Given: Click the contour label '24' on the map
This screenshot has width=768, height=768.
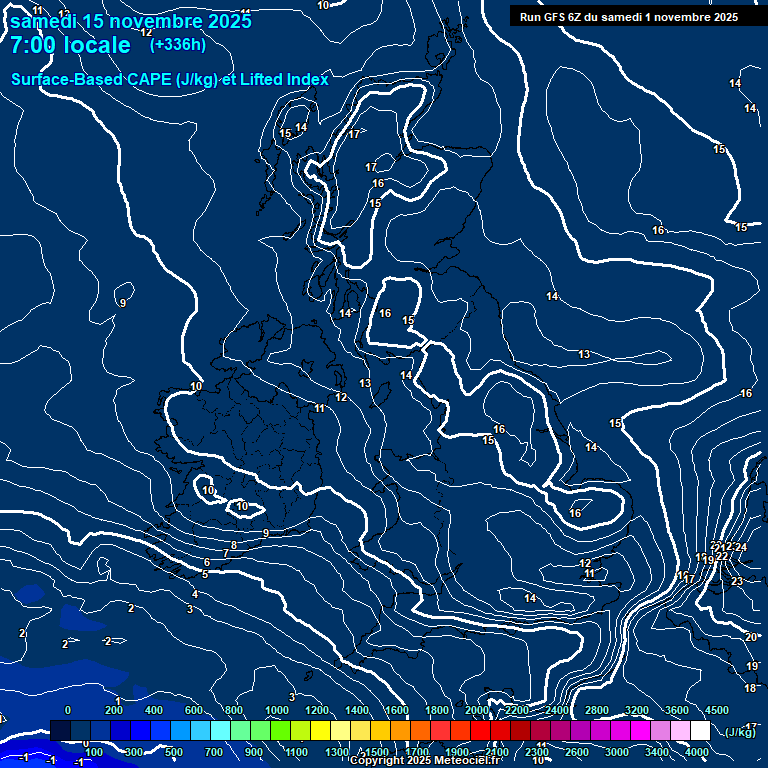Looking at the screenshot, I should coord(741,547).
